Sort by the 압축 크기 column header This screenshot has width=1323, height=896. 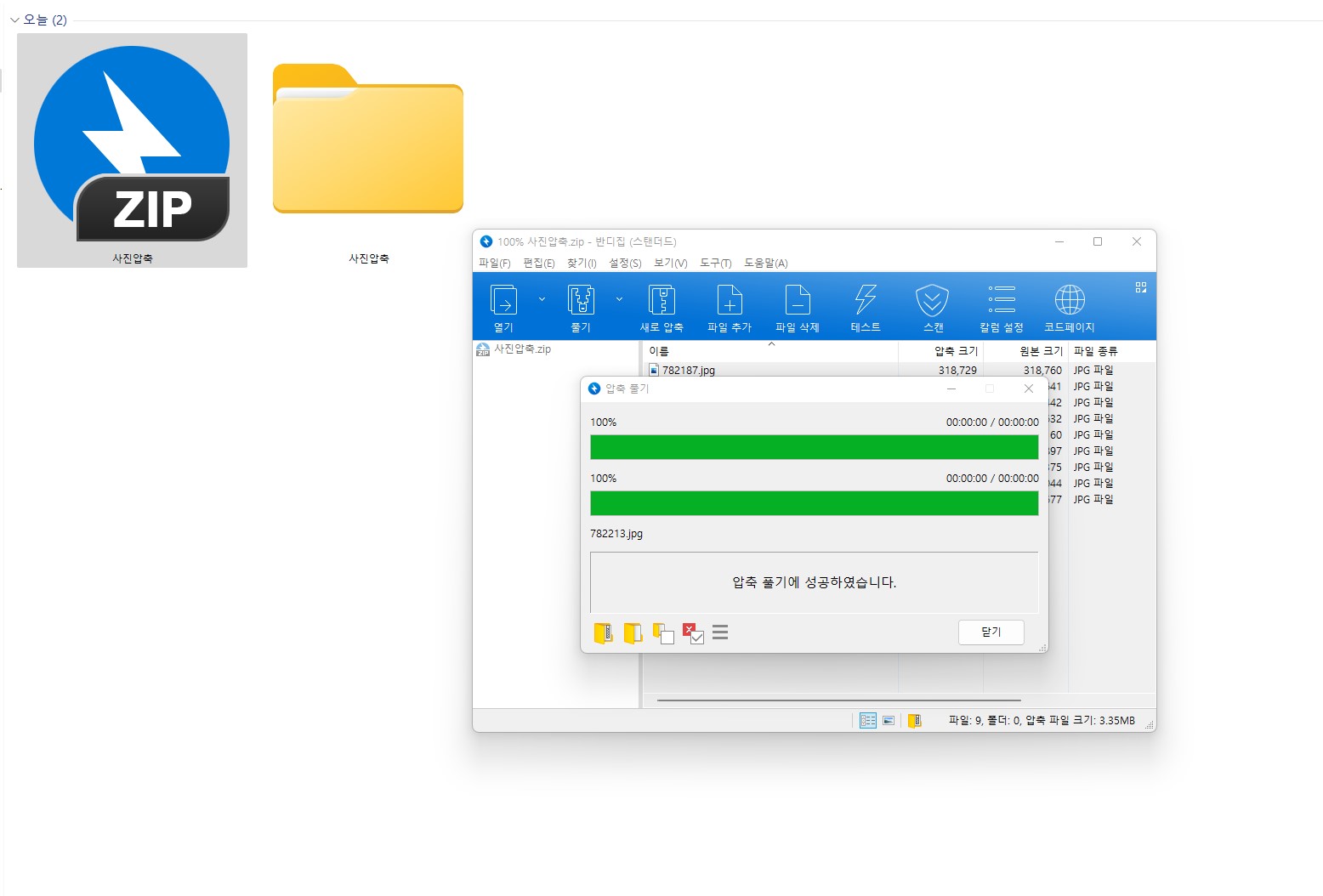pyautogui.click(x=941, y=350)
